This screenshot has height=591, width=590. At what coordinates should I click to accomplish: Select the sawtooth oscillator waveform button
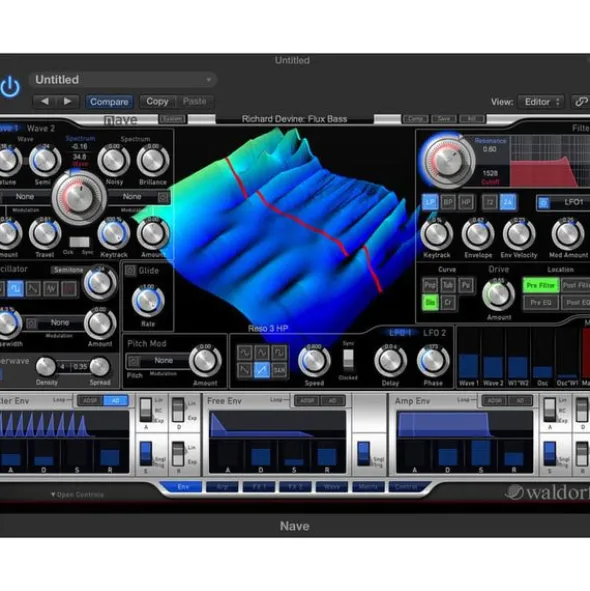33,289
